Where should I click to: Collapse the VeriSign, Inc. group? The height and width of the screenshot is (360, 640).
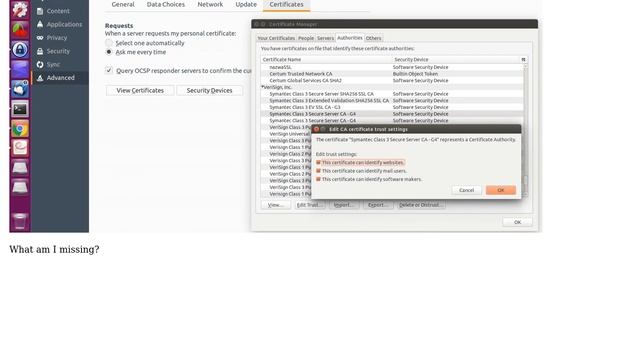262,87
